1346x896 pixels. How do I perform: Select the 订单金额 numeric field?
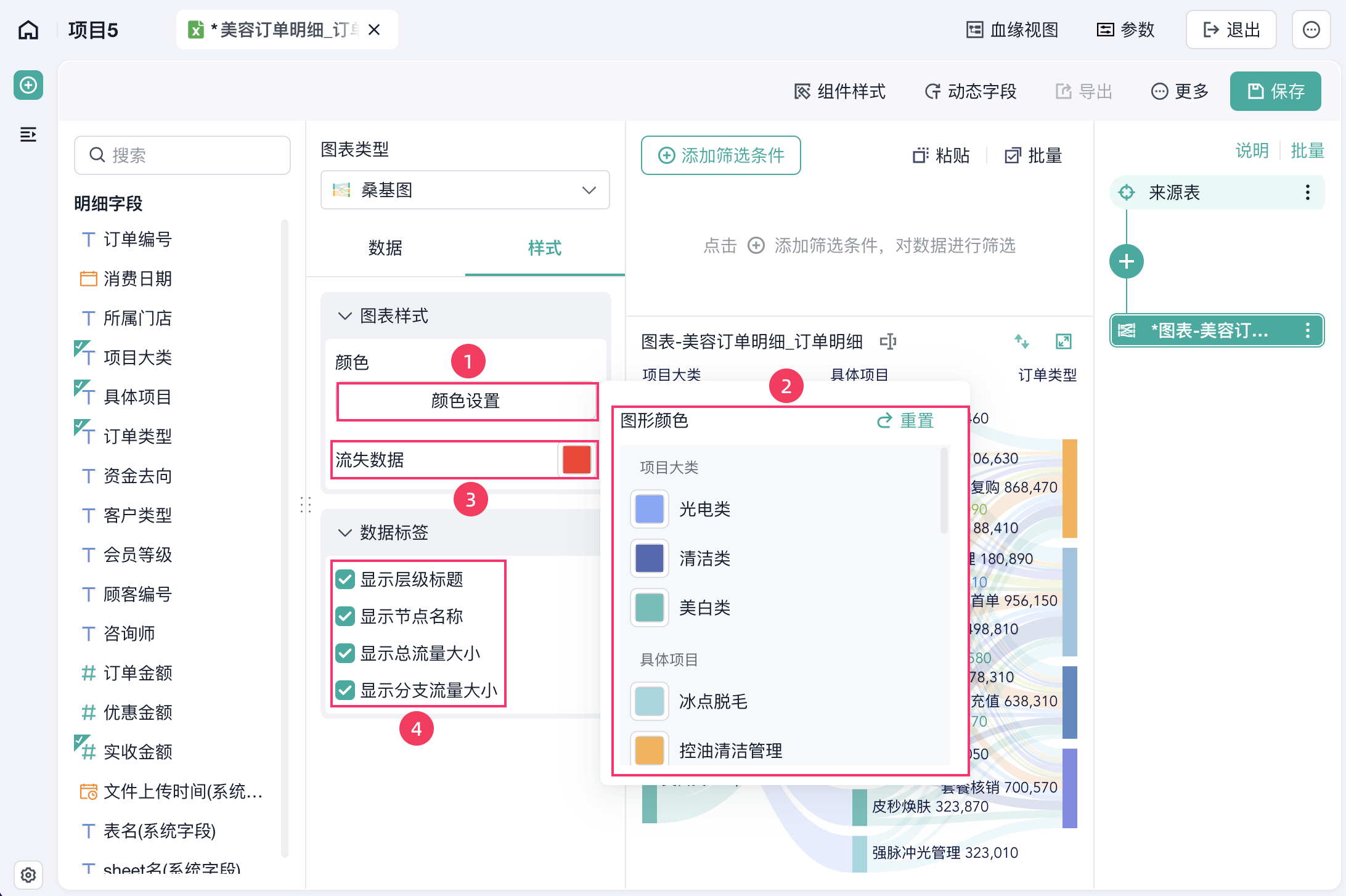pyautogui.click(x=137, y=673)
